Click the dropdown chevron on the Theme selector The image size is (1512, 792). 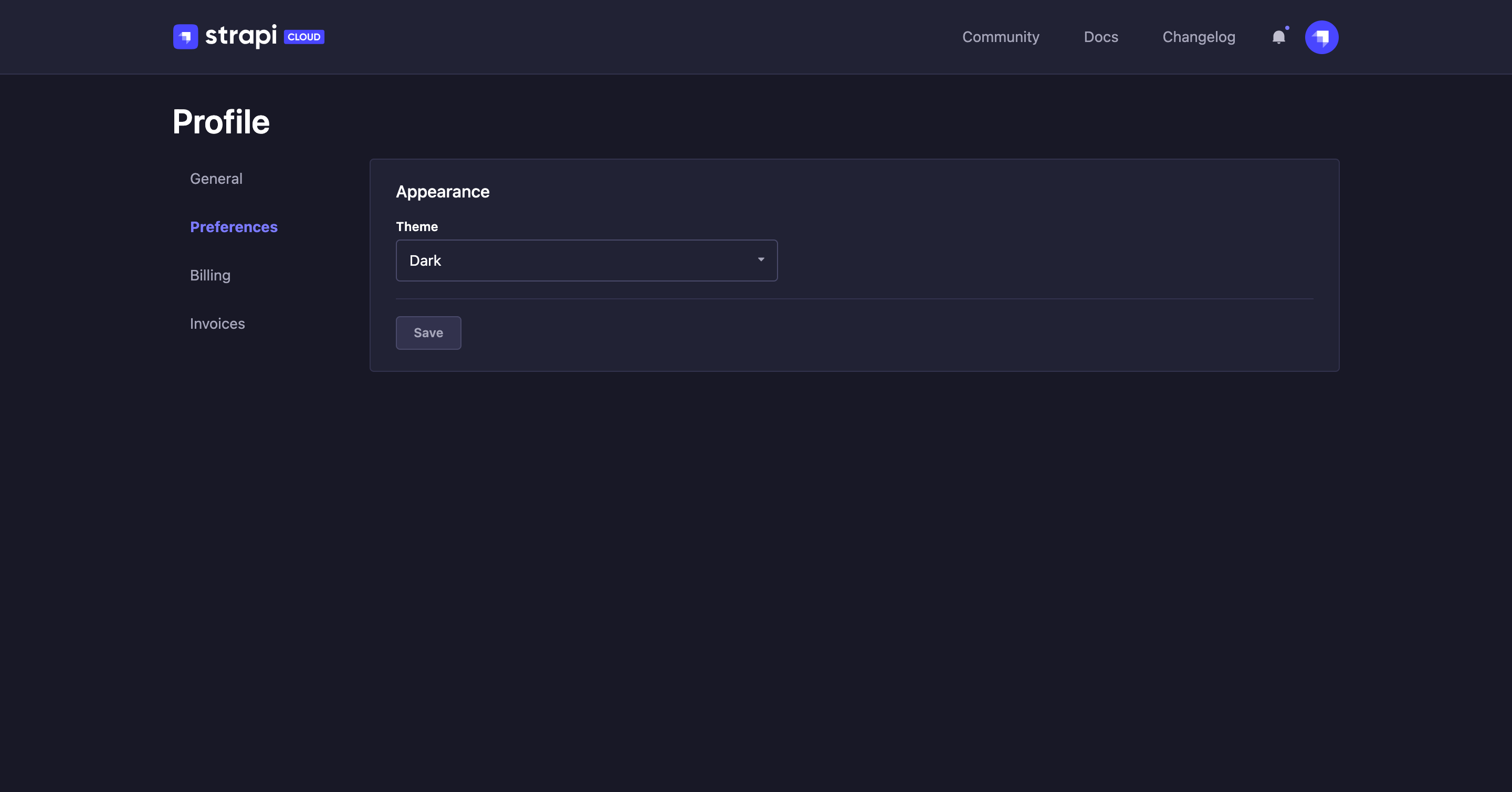click(761, 259)
